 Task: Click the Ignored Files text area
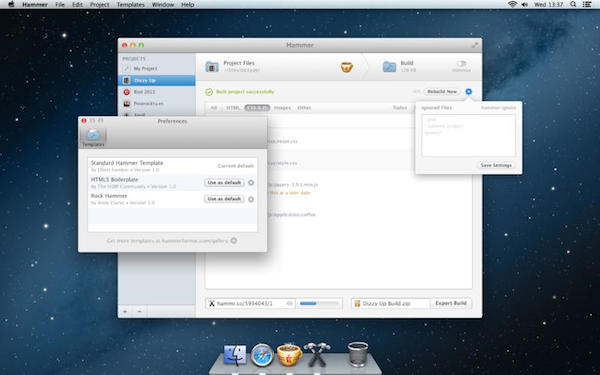point(468,135)
